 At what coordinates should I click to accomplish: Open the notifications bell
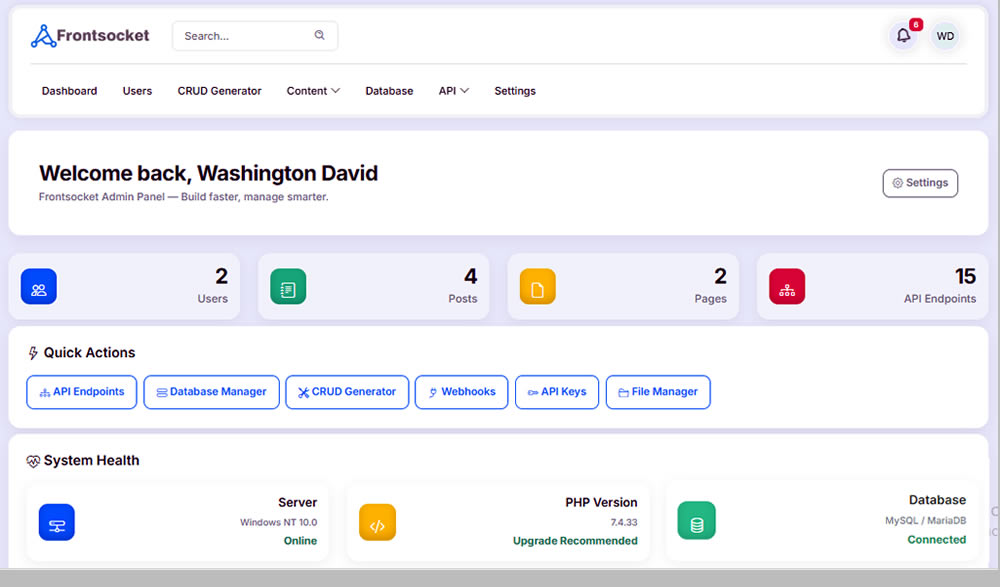pyautogui.click(x=903, y=36)
